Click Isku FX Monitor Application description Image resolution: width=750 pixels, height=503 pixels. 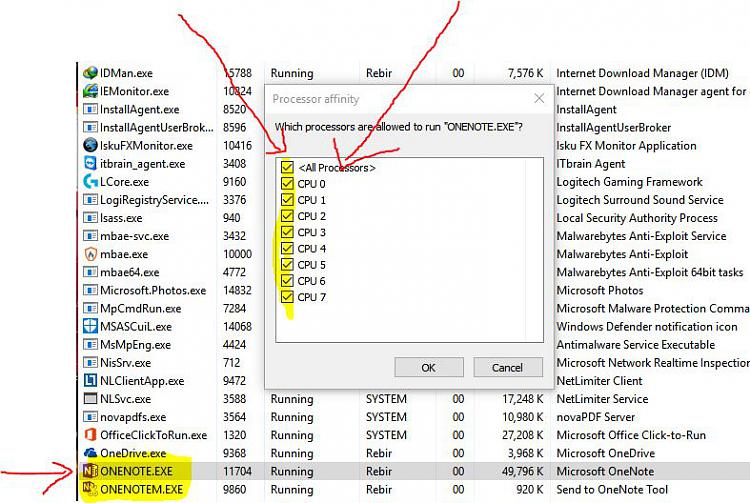click(x=626, y=145)
